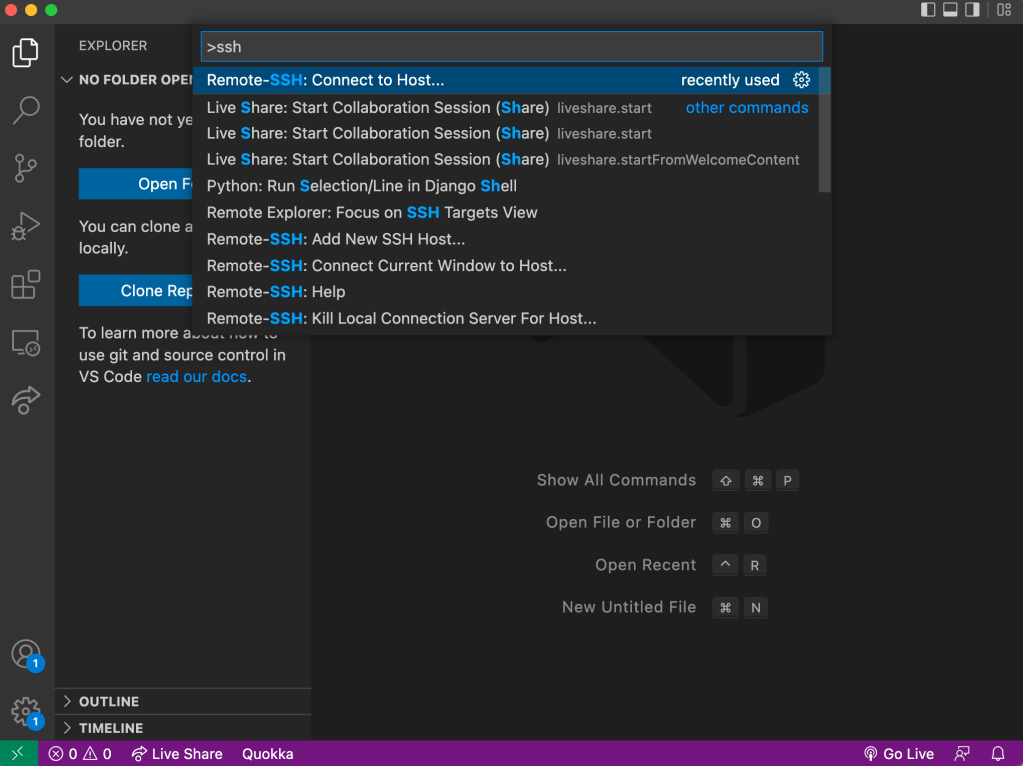Screen dimensions: 1023x766
Task: Open the Extensions view icon
Action: (x=26, y=285)
